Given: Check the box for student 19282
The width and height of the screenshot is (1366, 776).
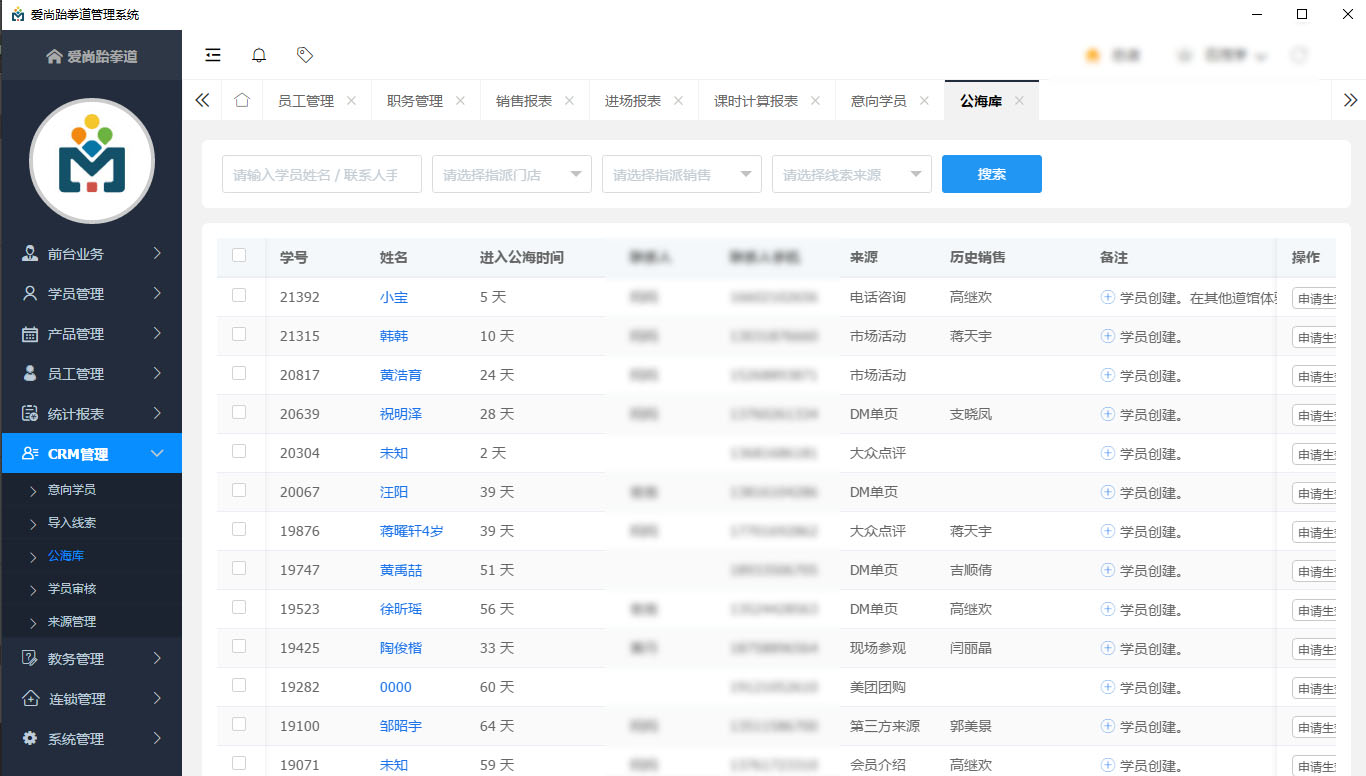Looking at the screenshot, I should tap(239, 685).
